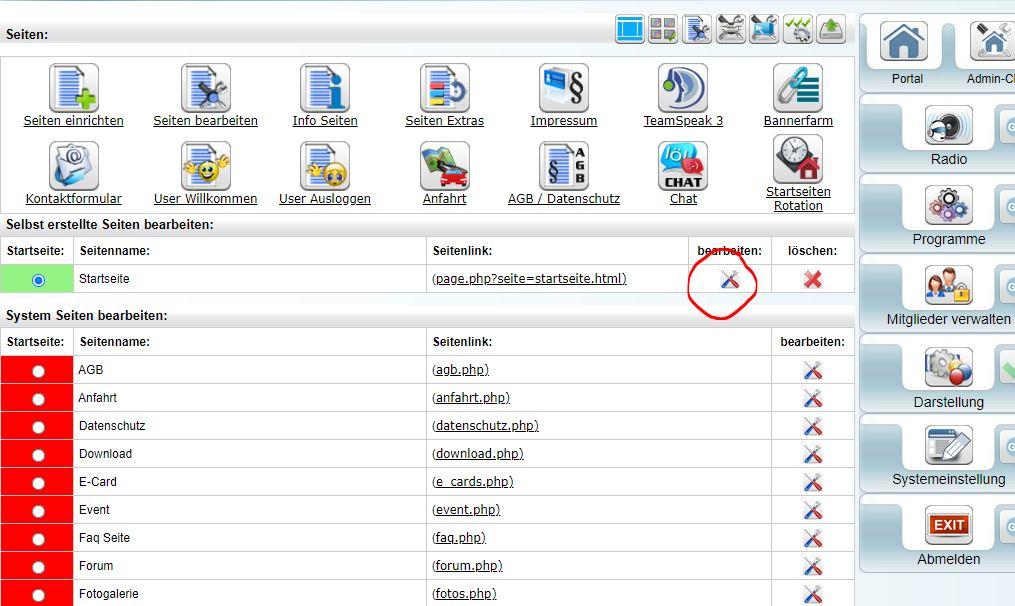Click the Startseiten Rotation clock icon
Screen dimensions: 1015x606
tap(797, 159)
